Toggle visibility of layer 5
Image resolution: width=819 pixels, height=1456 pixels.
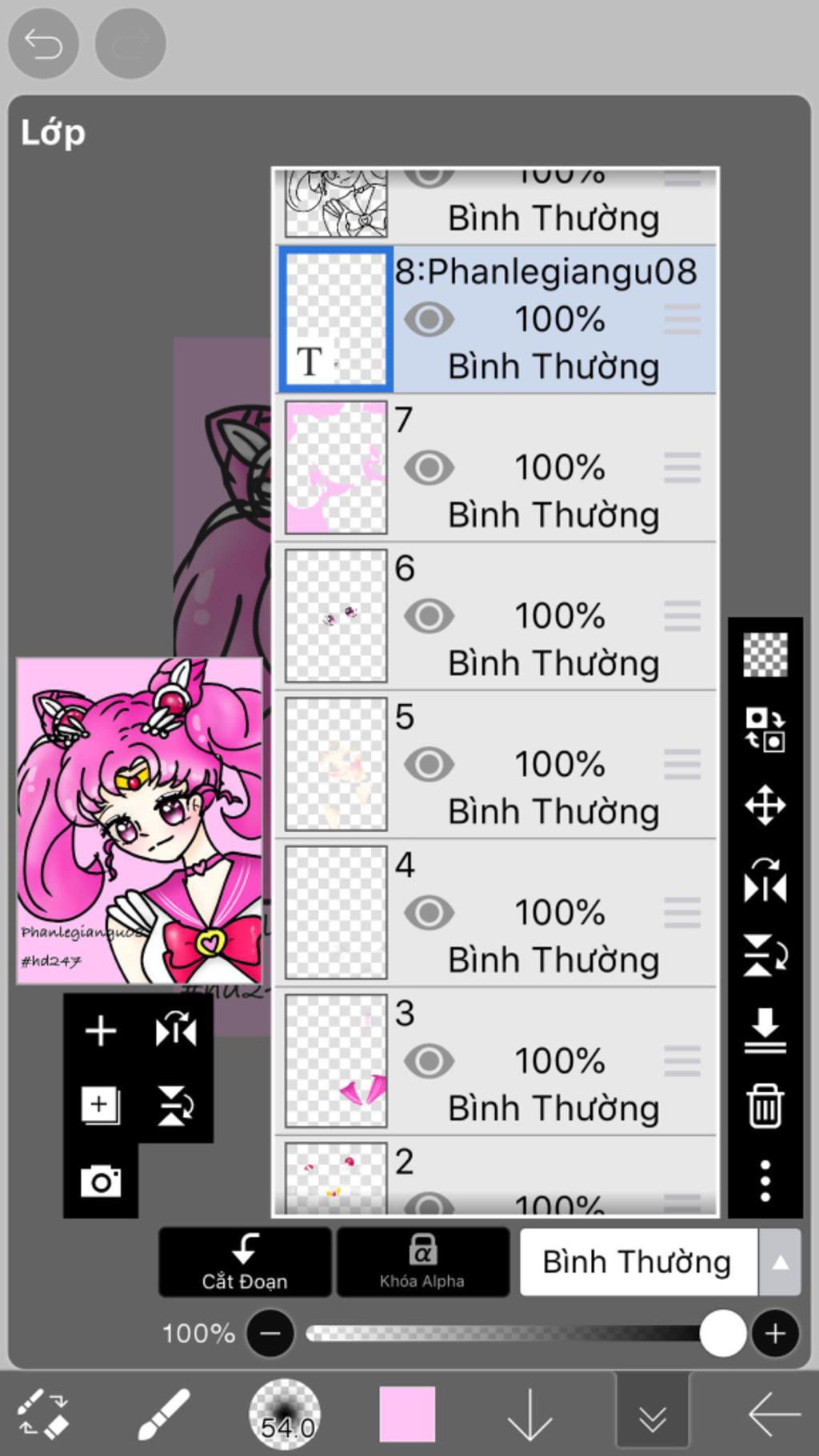tap(429, 765)
